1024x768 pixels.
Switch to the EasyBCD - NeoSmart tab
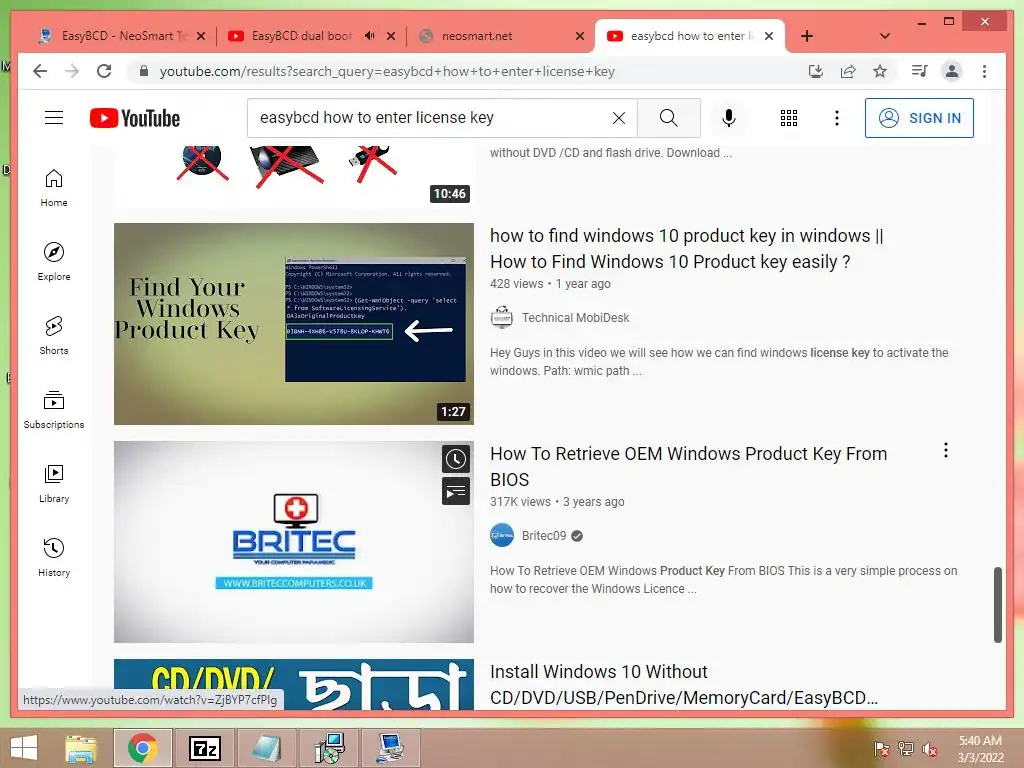click(121, 36)
